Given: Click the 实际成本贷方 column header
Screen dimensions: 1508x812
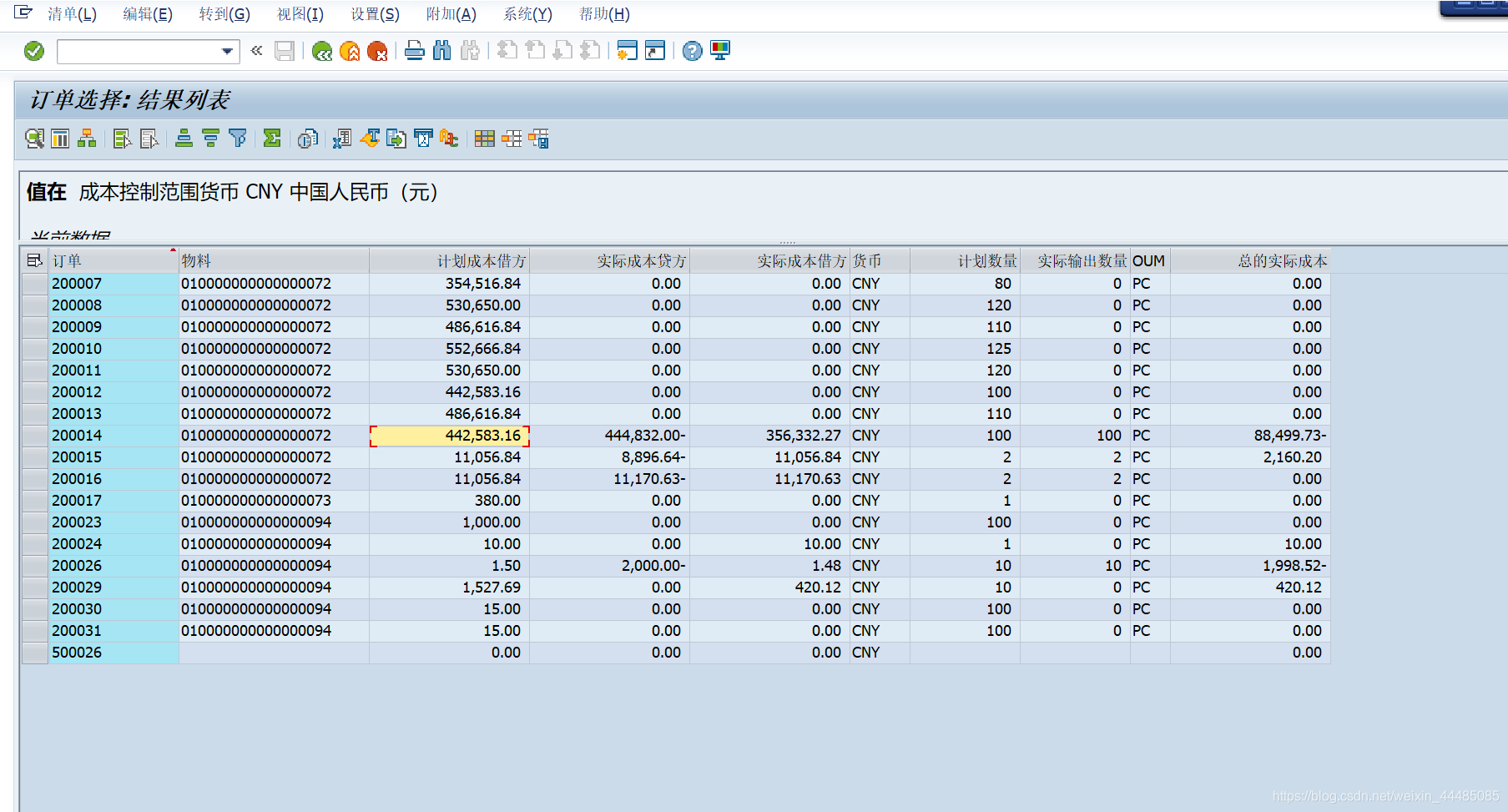Looking at the screenshot, I should pyautogui.click(x=609, y=261).
